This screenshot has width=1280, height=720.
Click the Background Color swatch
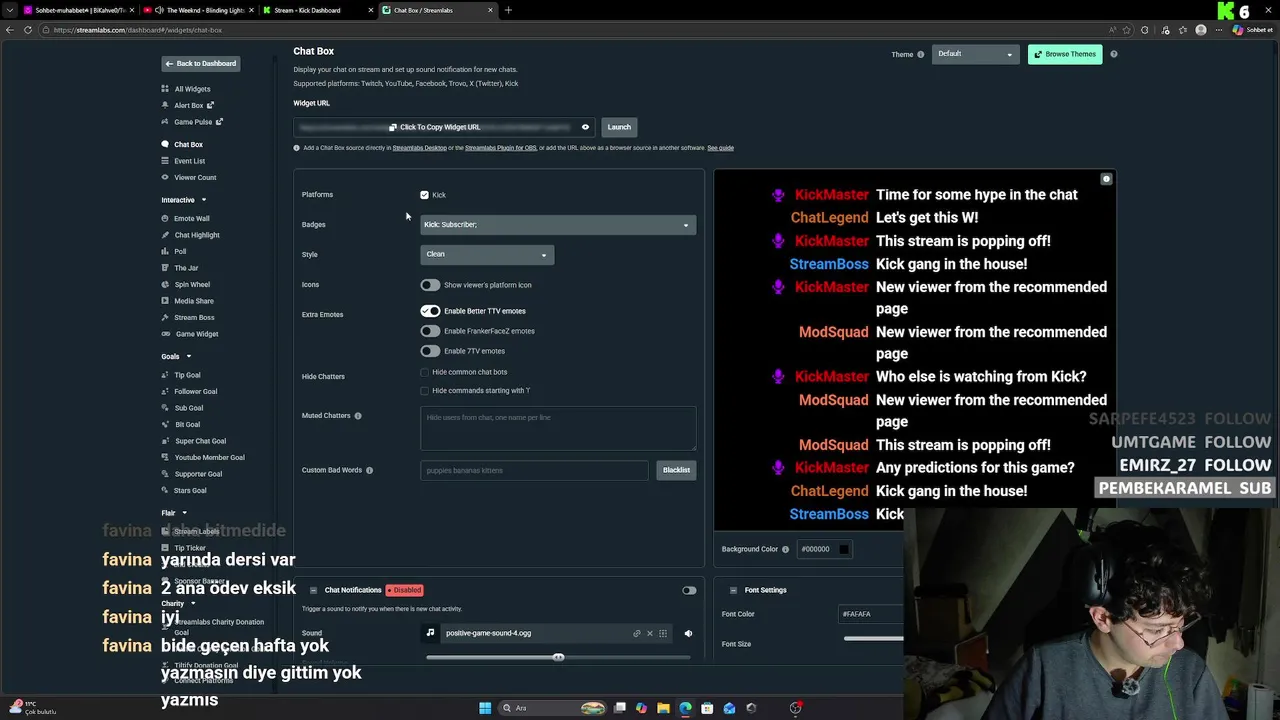844,549
